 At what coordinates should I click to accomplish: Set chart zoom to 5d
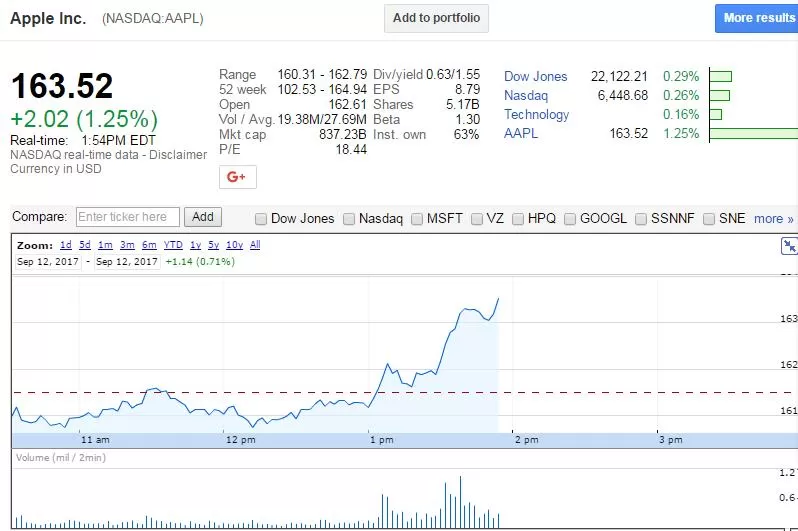pyautogui.click(x=85, y=245)
